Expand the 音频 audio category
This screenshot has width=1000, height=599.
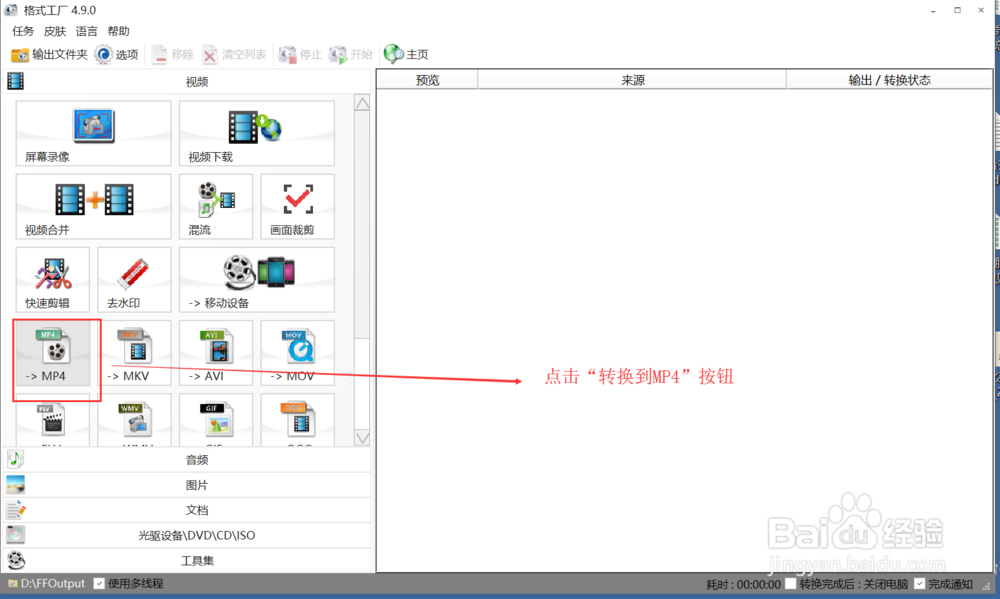188,460
